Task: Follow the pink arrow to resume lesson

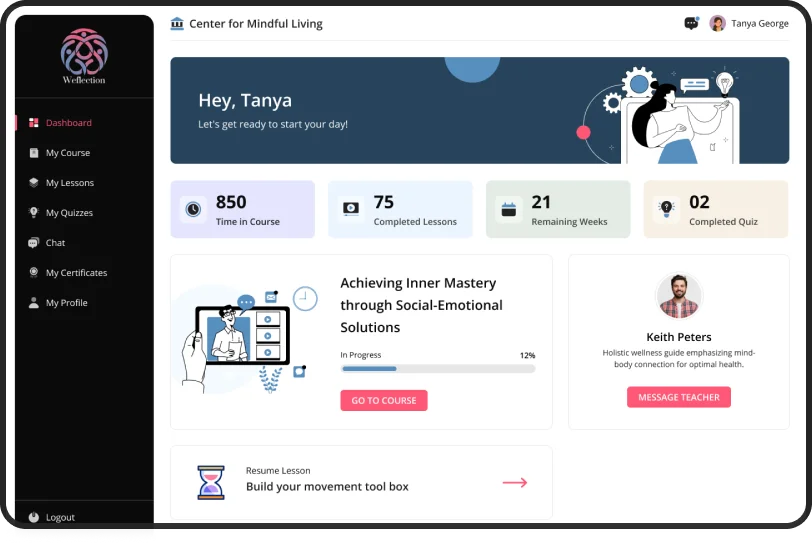Action: 514,482
